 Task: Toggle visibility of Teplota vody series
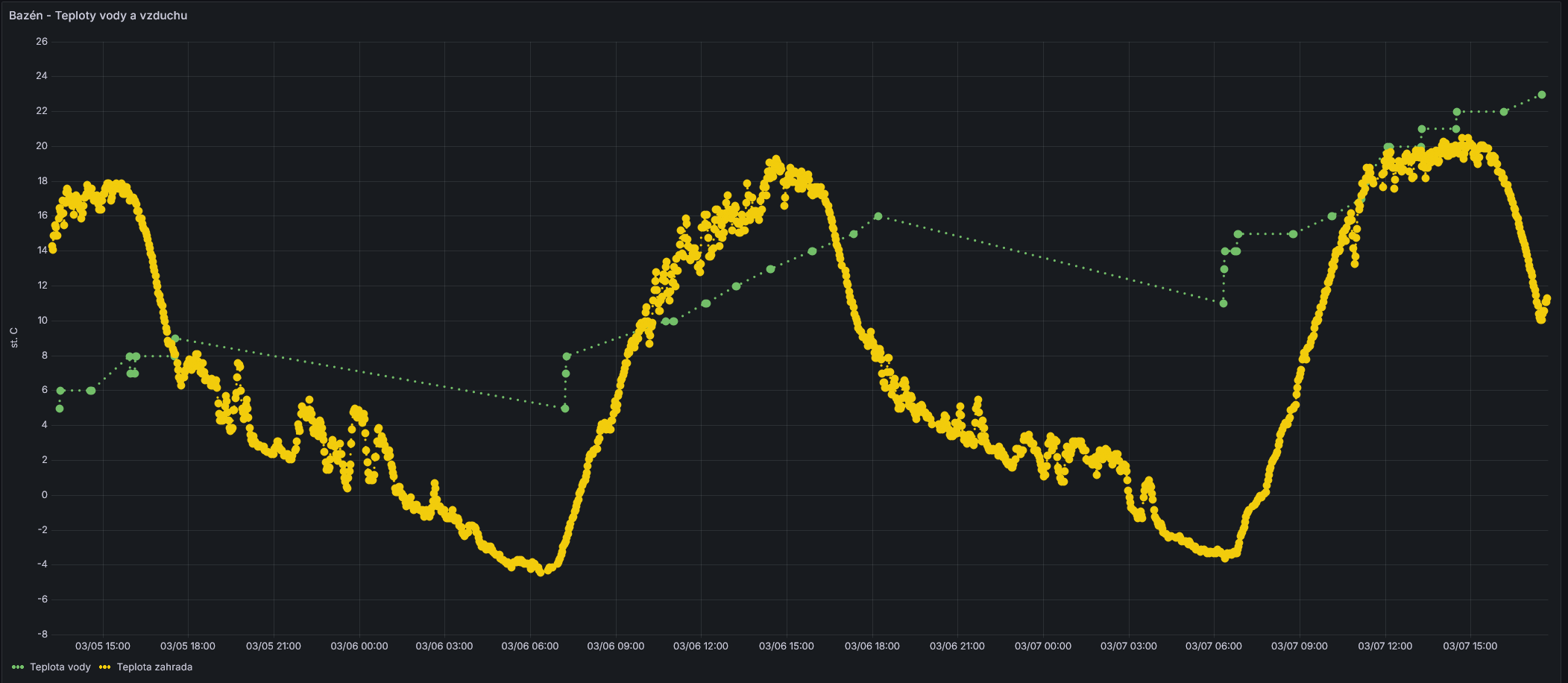[x=60, y=667]
